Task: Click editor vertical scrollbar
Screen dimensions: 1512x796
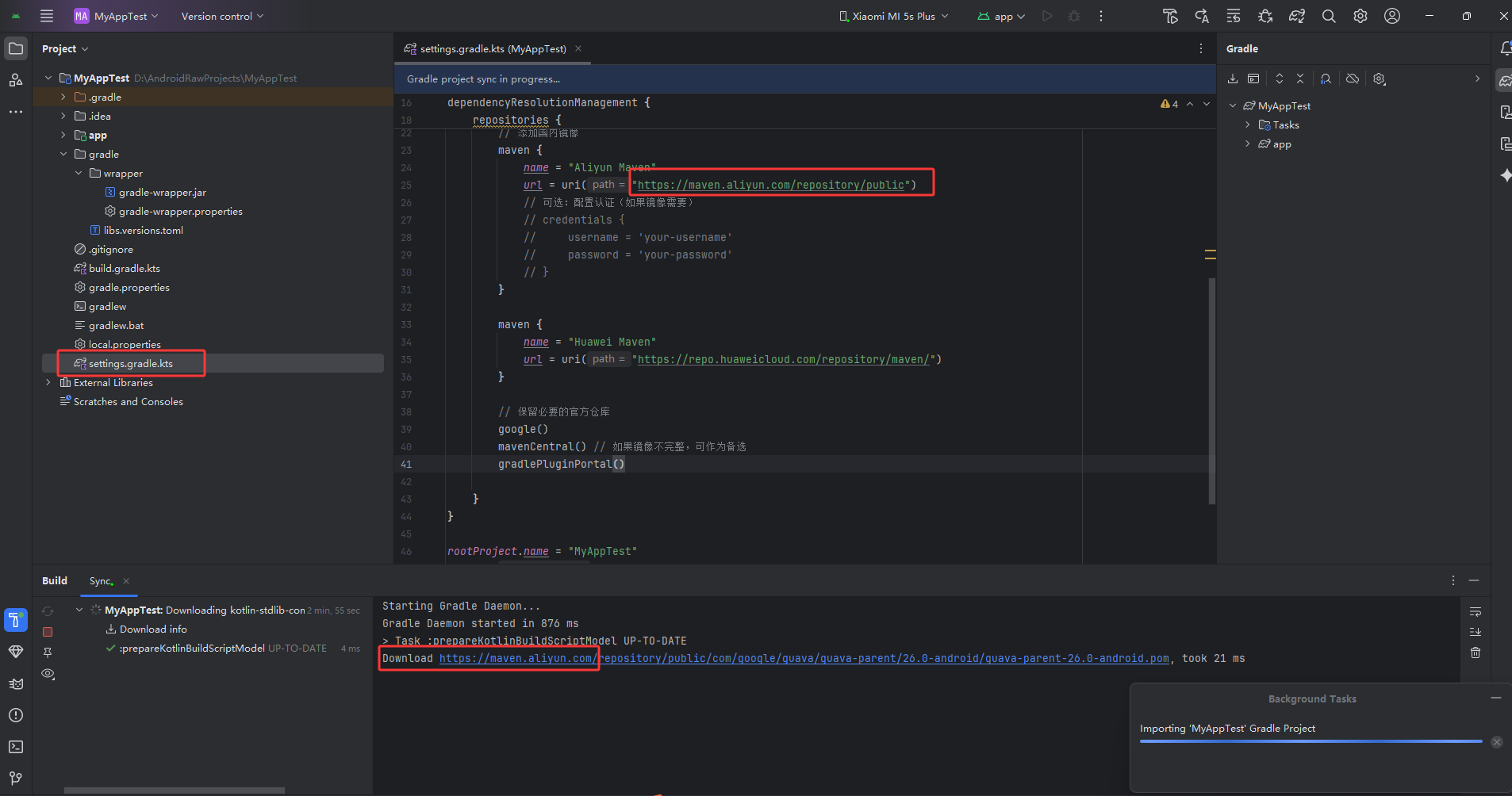Action: pos(1211,390)
